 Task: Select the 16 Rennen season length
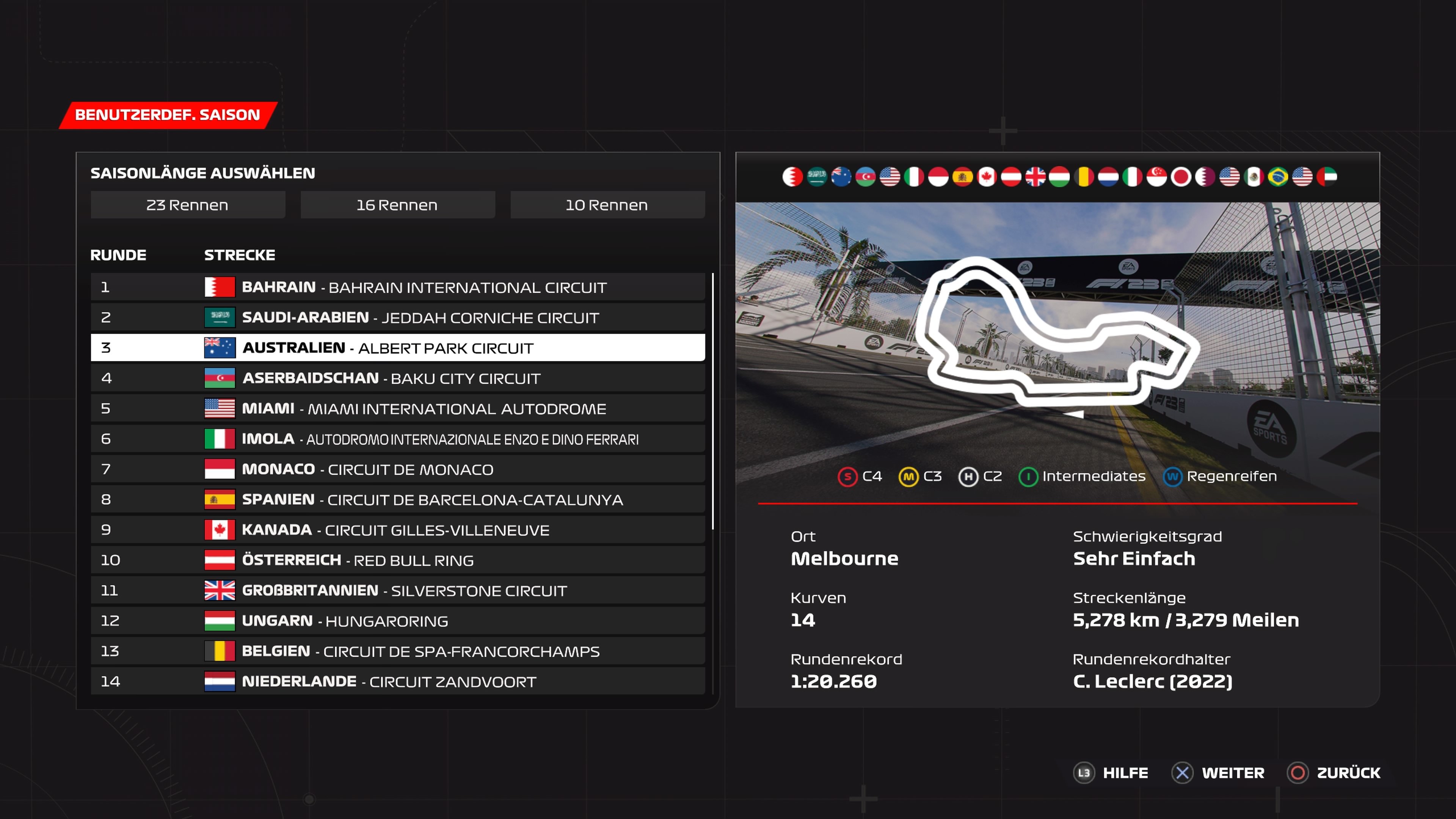(x=397, y=205)
